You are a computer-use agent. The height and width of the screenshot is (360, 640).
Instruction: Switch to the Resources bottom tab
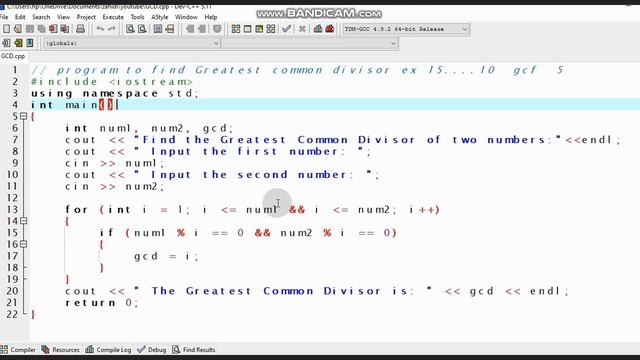pyautogui.click(x=61, y=349)
